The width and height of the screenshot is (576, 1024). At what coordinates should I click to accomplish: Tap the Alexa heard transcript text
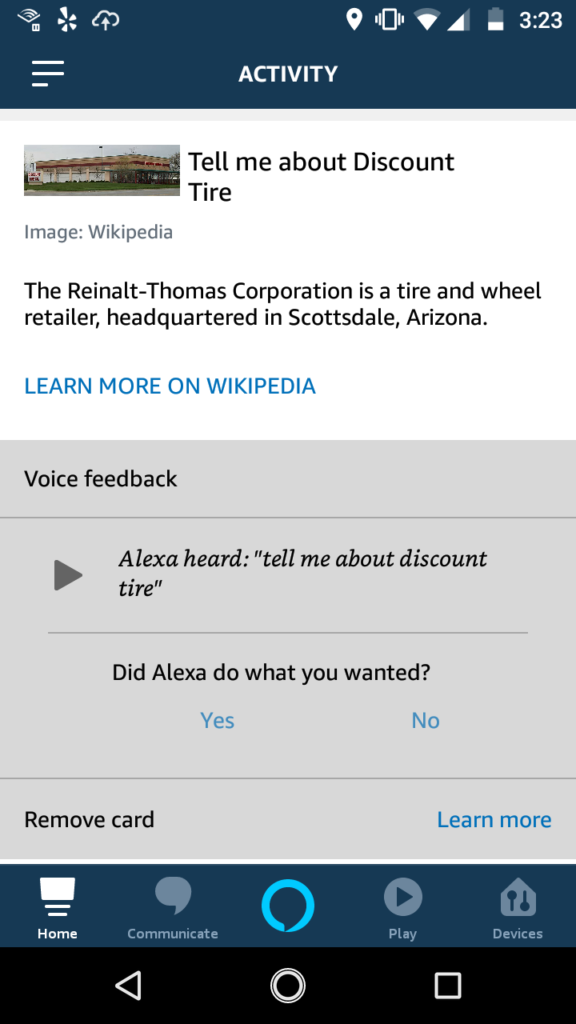click(x=303, y=573)
